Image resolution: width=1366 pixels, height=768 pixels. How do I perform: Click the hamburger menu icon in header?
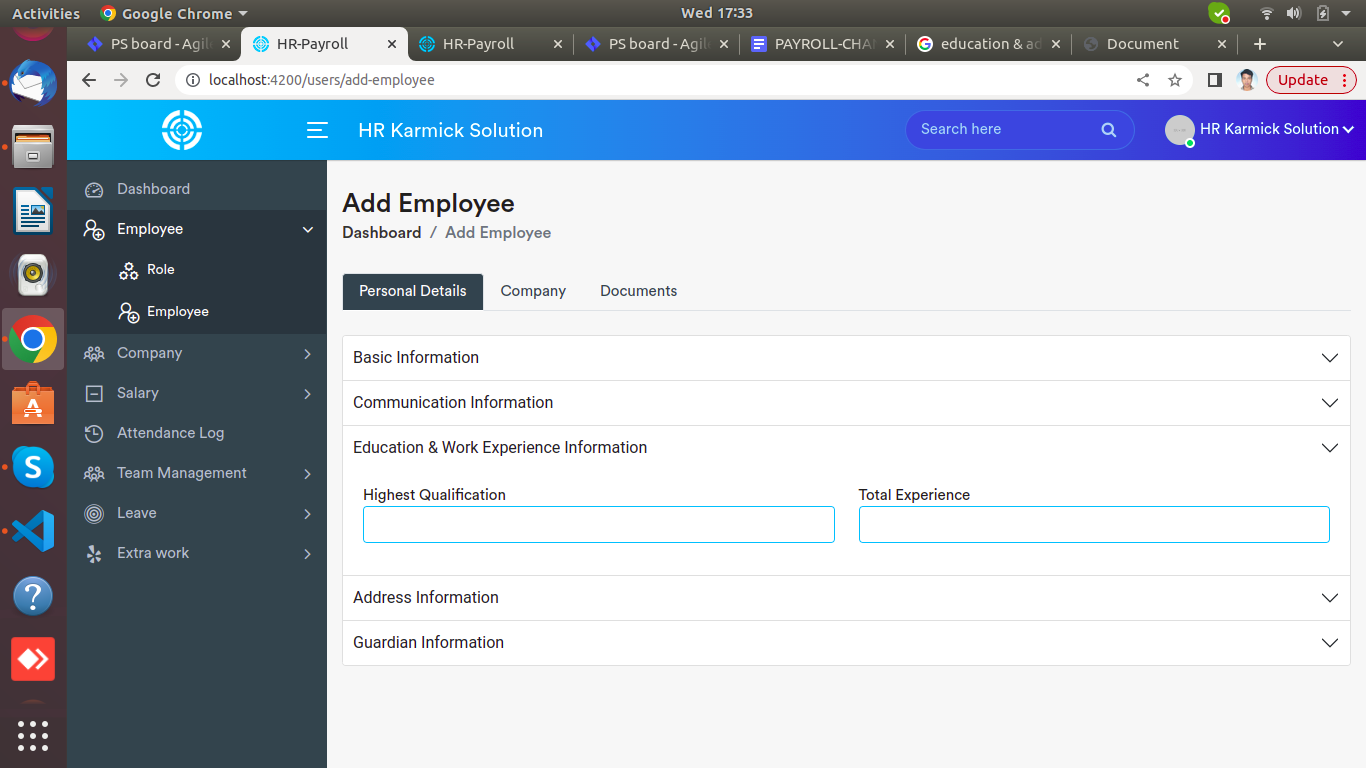pyautogui.click(x=317, y=130)
